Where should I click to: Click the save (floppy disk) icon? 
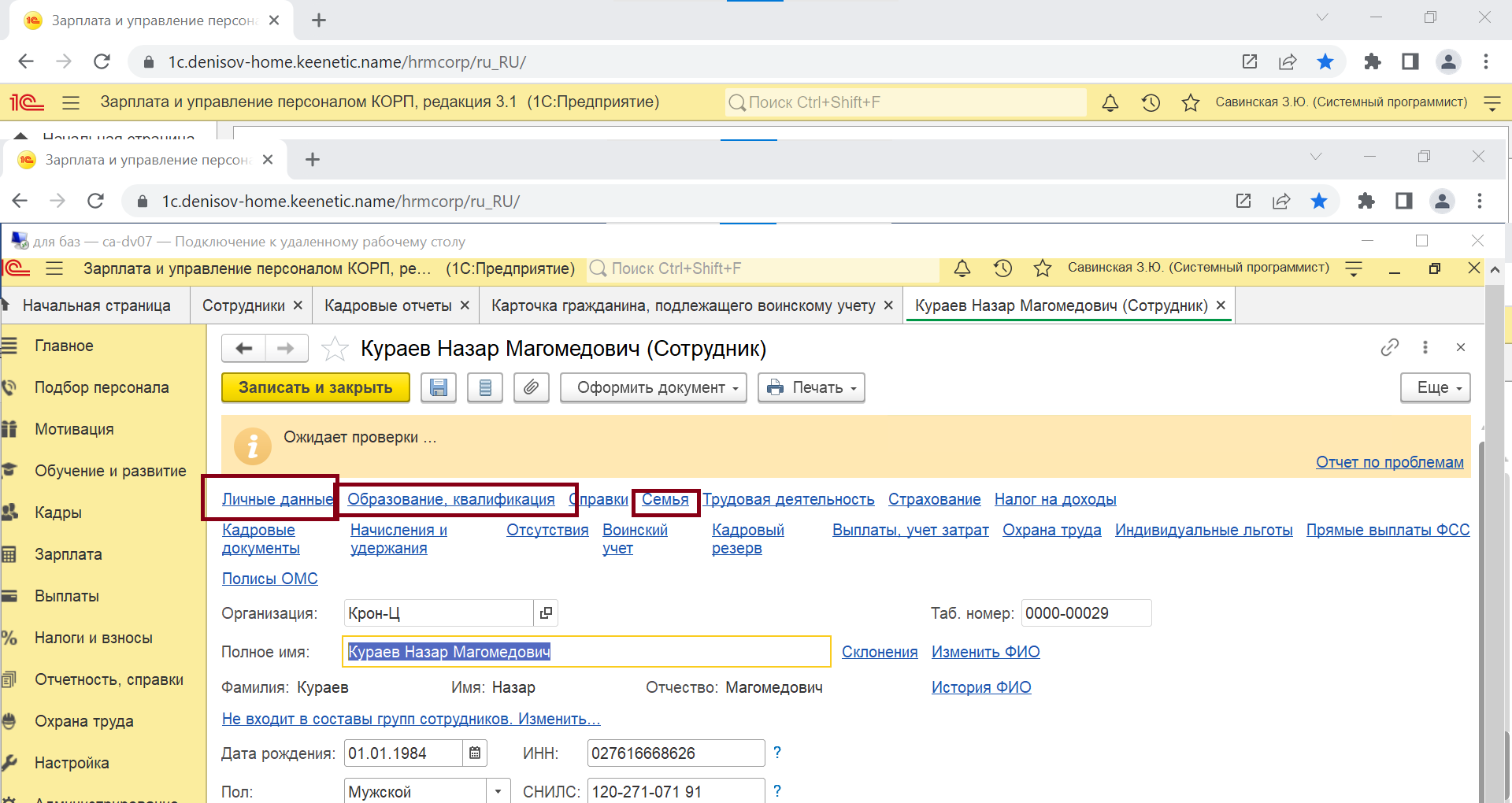(439, 387)
